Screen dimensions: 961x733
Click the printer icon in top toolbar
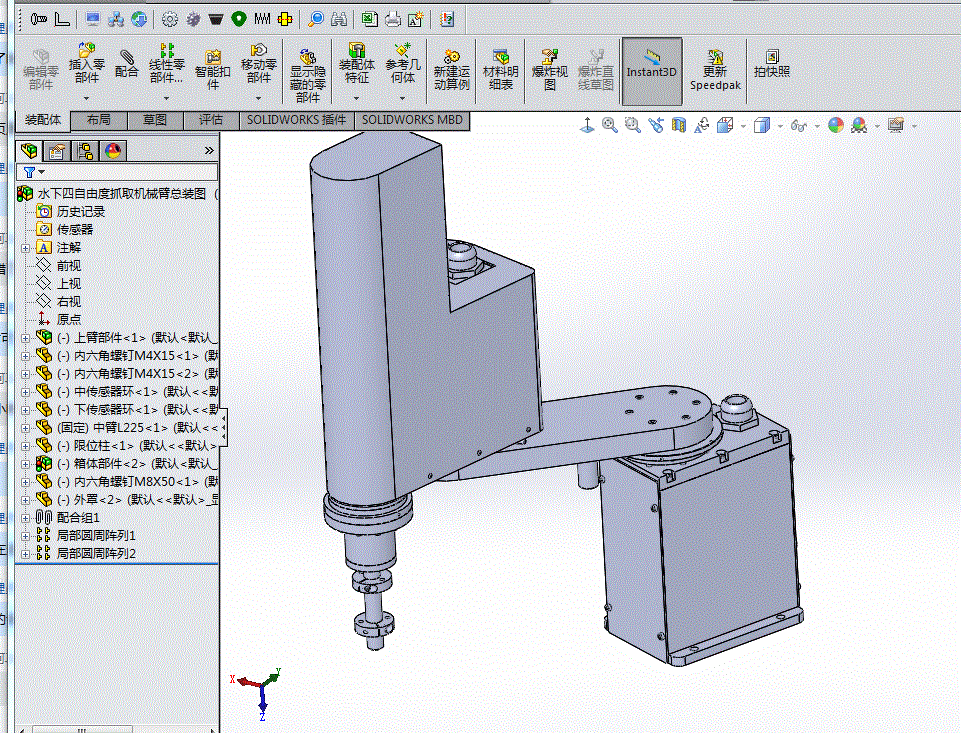coord(393,20)
